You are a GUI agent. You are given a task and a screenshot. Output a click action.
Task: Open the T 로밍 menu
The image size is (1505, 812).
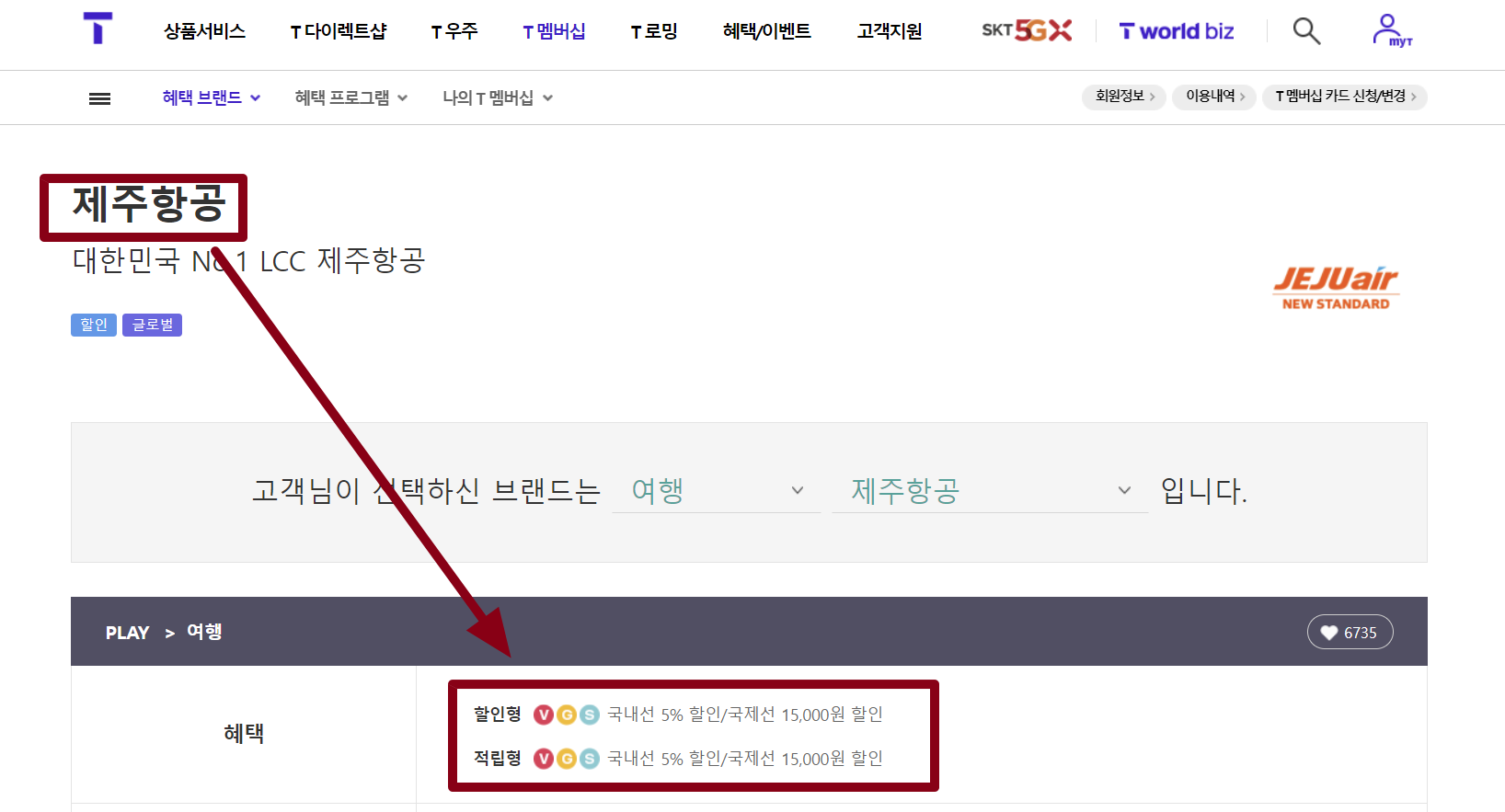tap(654, 31)
